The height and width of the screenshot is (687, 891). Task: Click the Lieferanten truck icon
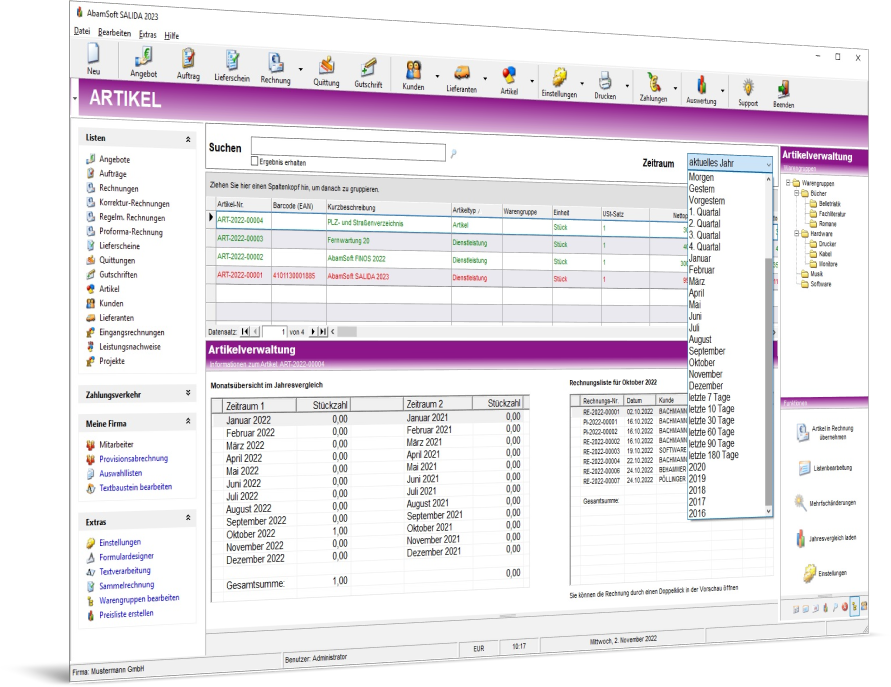[461, 75]
